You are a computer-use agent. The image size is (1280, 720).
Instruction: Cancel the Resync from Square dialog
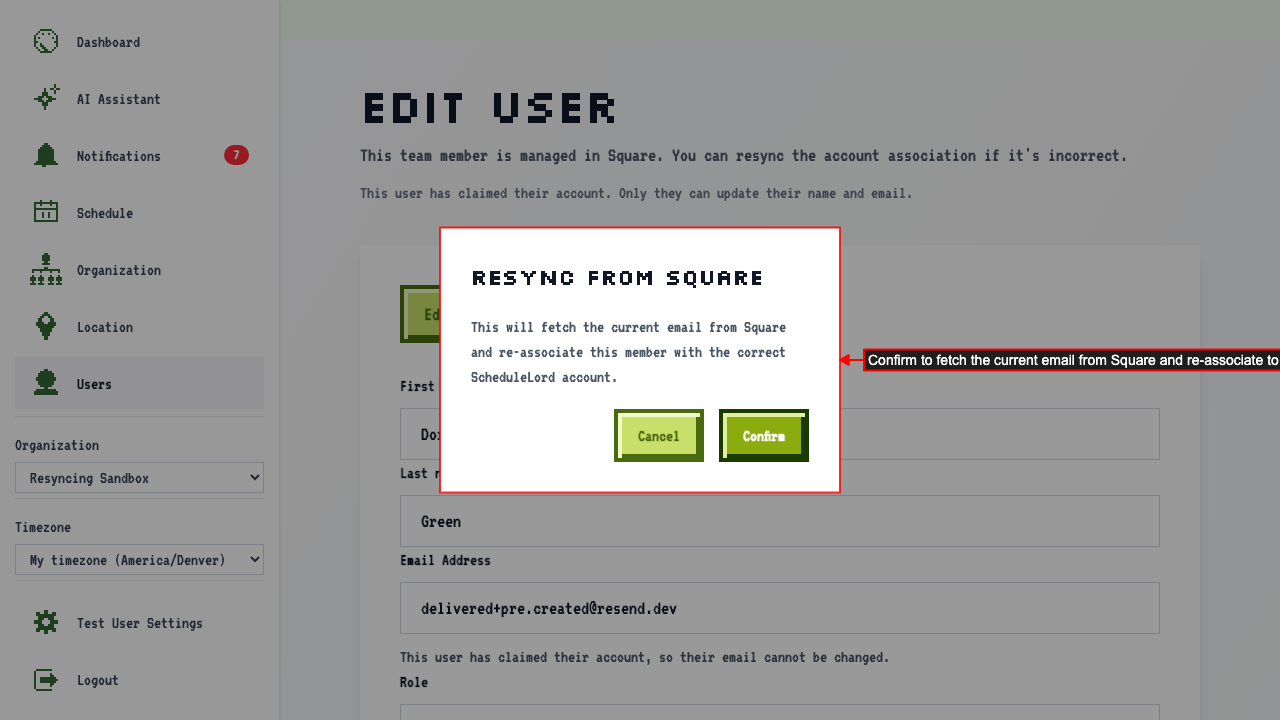coord(659,436)
